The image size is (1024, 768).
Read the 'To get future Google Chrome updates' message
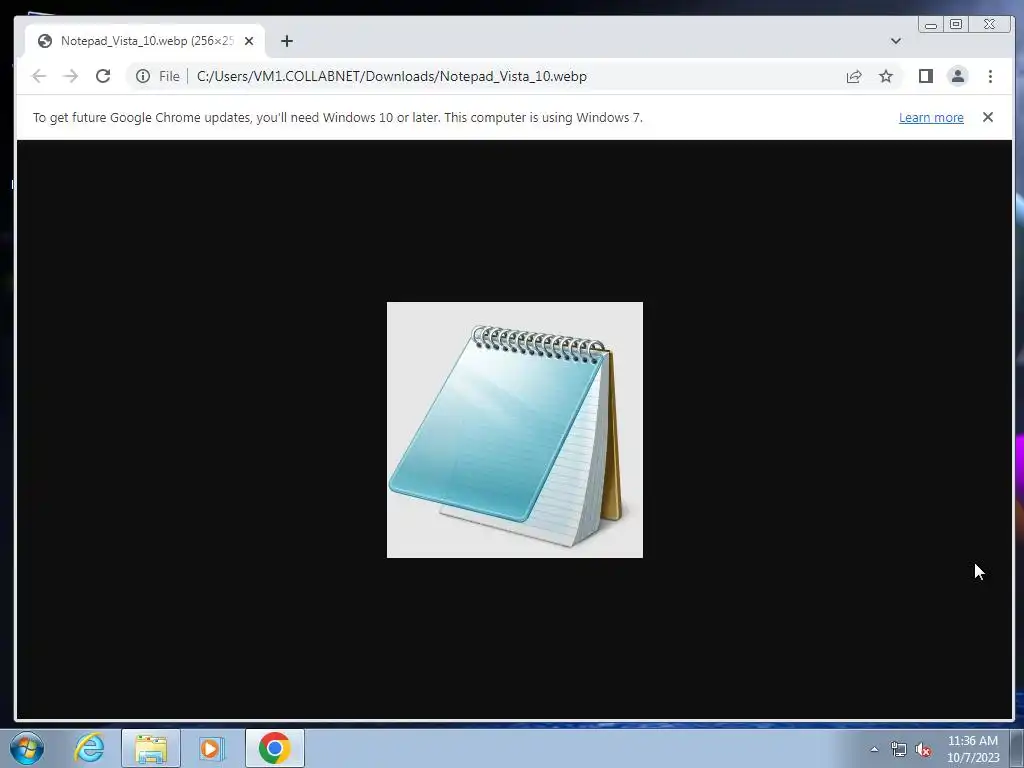(x=338, y=118)
